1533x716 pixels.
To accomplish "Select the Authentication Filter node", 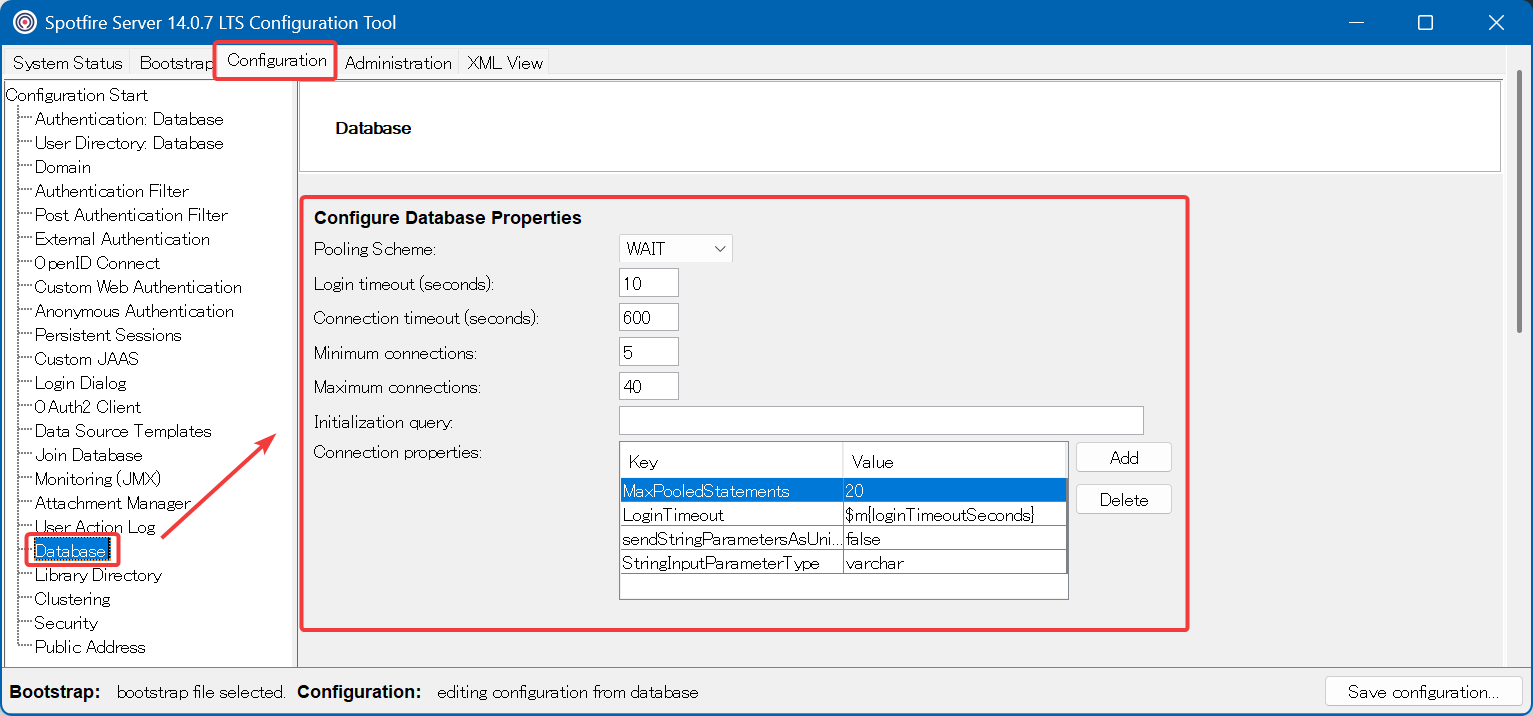I will [112, 191].
